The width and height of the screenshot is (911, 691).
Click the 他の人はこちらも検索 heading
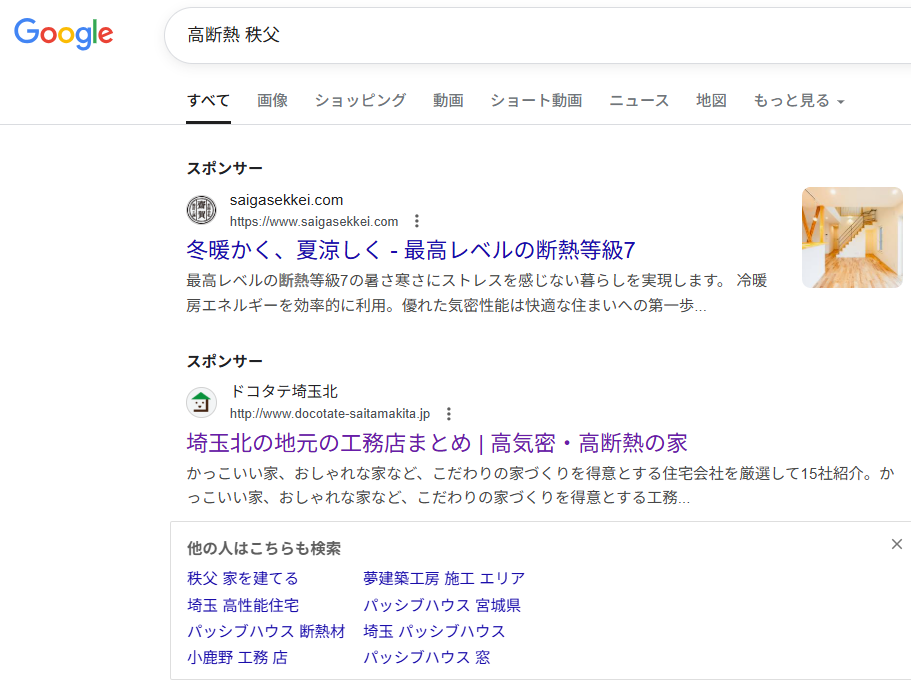click(264, 549)
